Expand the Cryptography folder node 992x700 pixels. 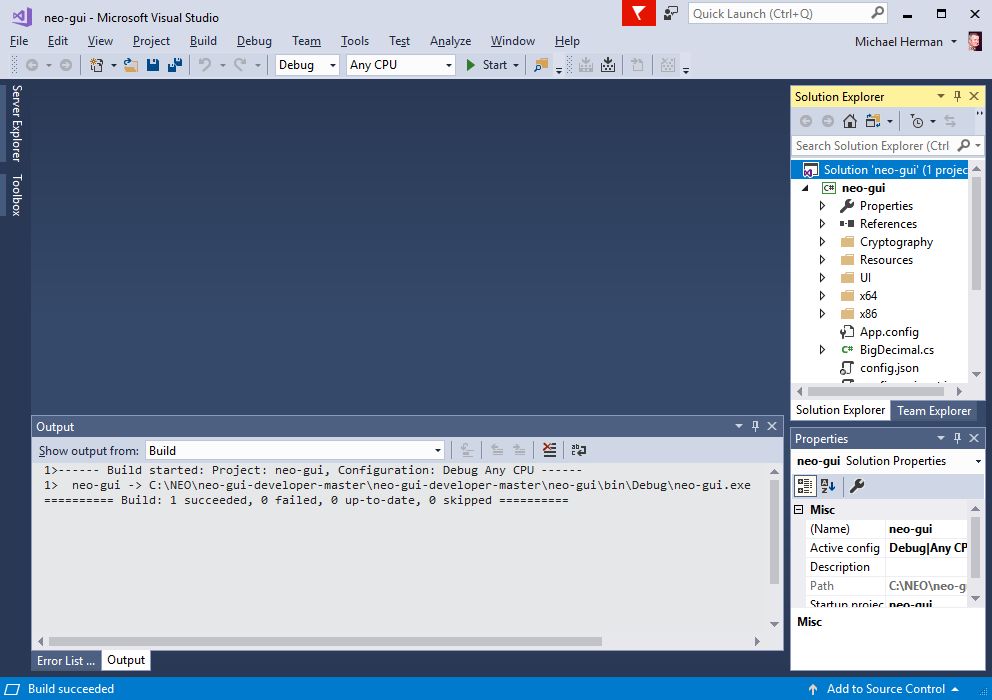tap(822, 242)
